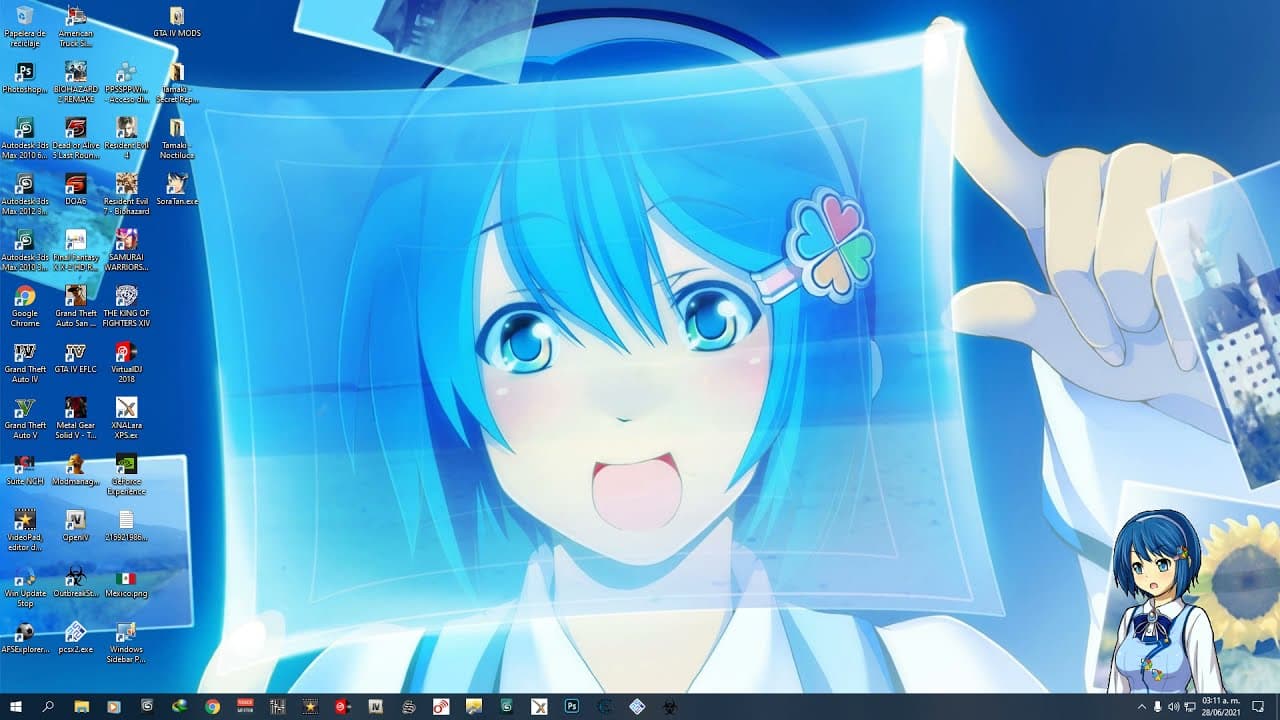Viewport: 1280px width, 720px height.
Task: Open the XNALara icon in the taskbar
Action: pyautogui.click(x=539, y=706)
